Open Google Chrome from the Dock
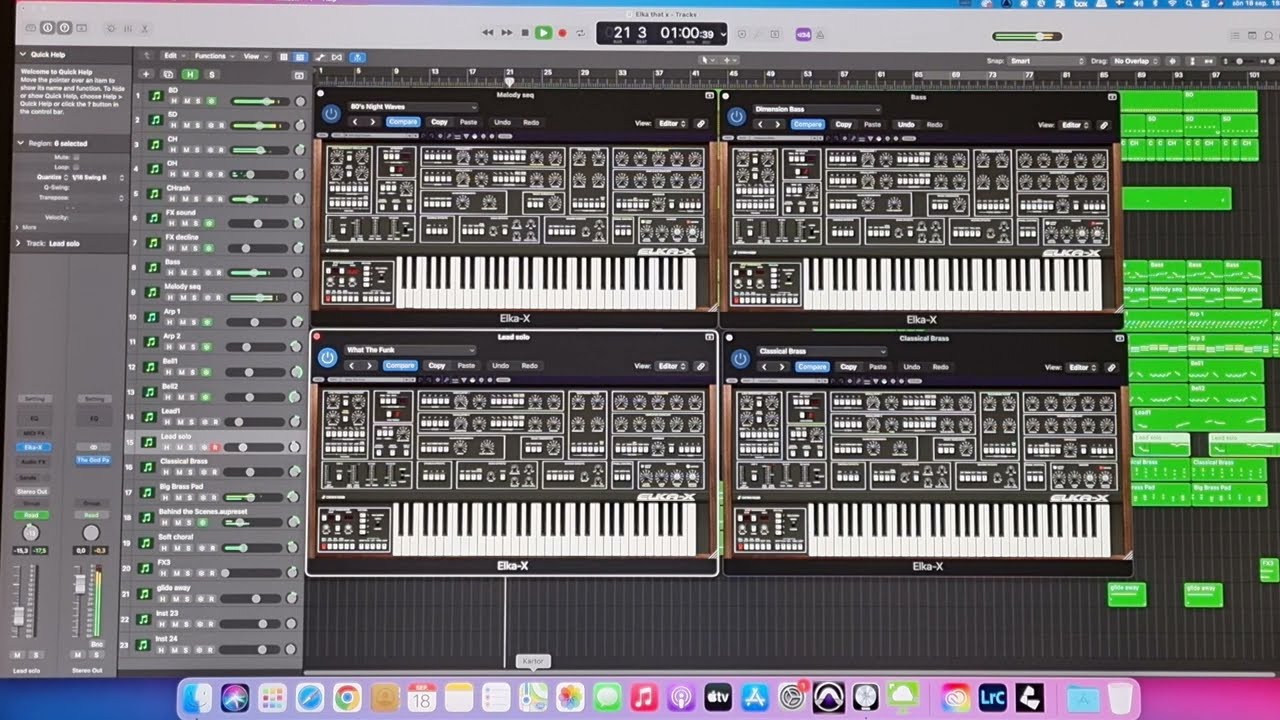Screen dimensions: 1280x720 coord(347,697)
